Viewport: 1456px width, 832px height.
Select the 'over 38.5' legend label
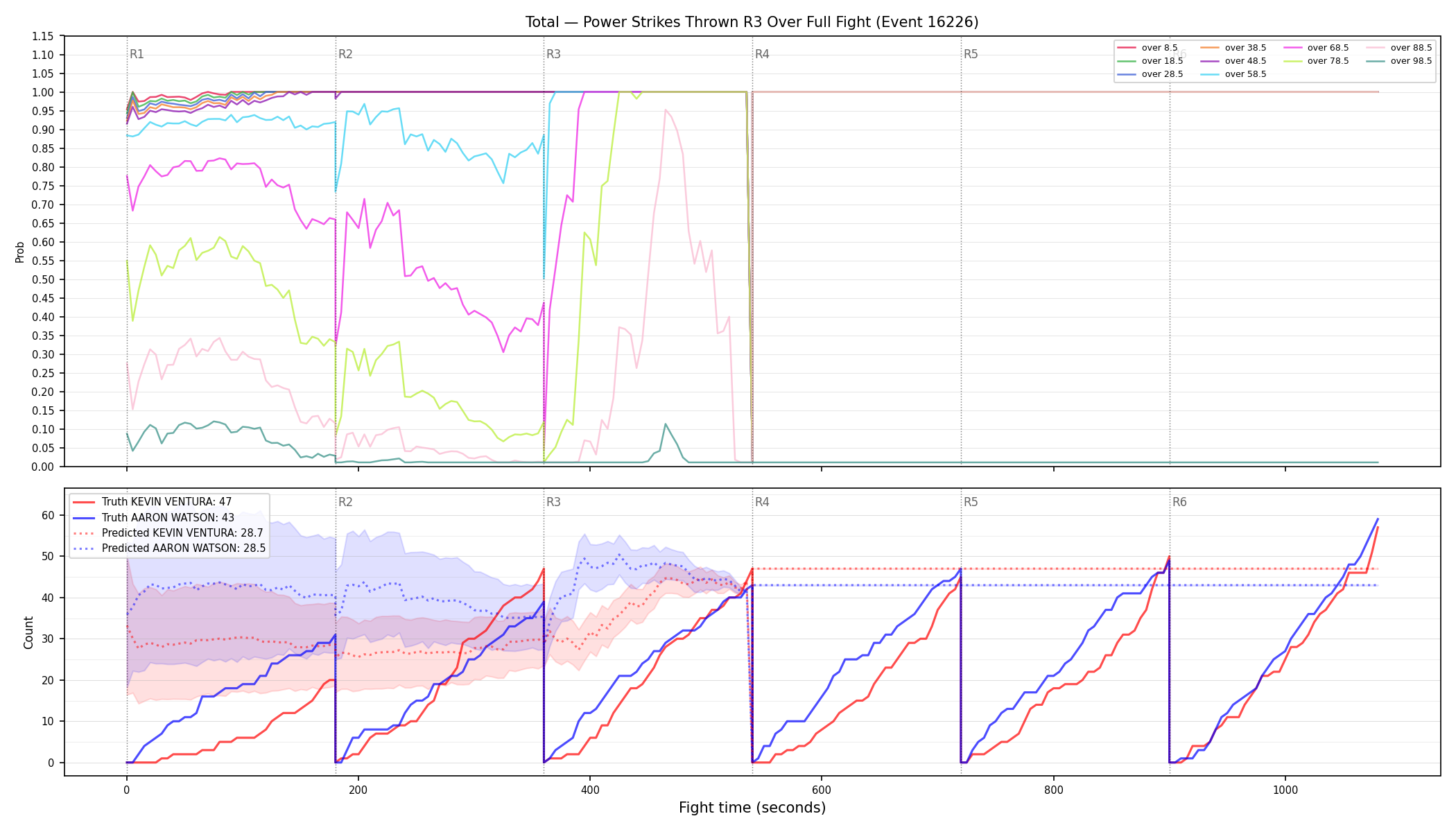coord(1245,48)
